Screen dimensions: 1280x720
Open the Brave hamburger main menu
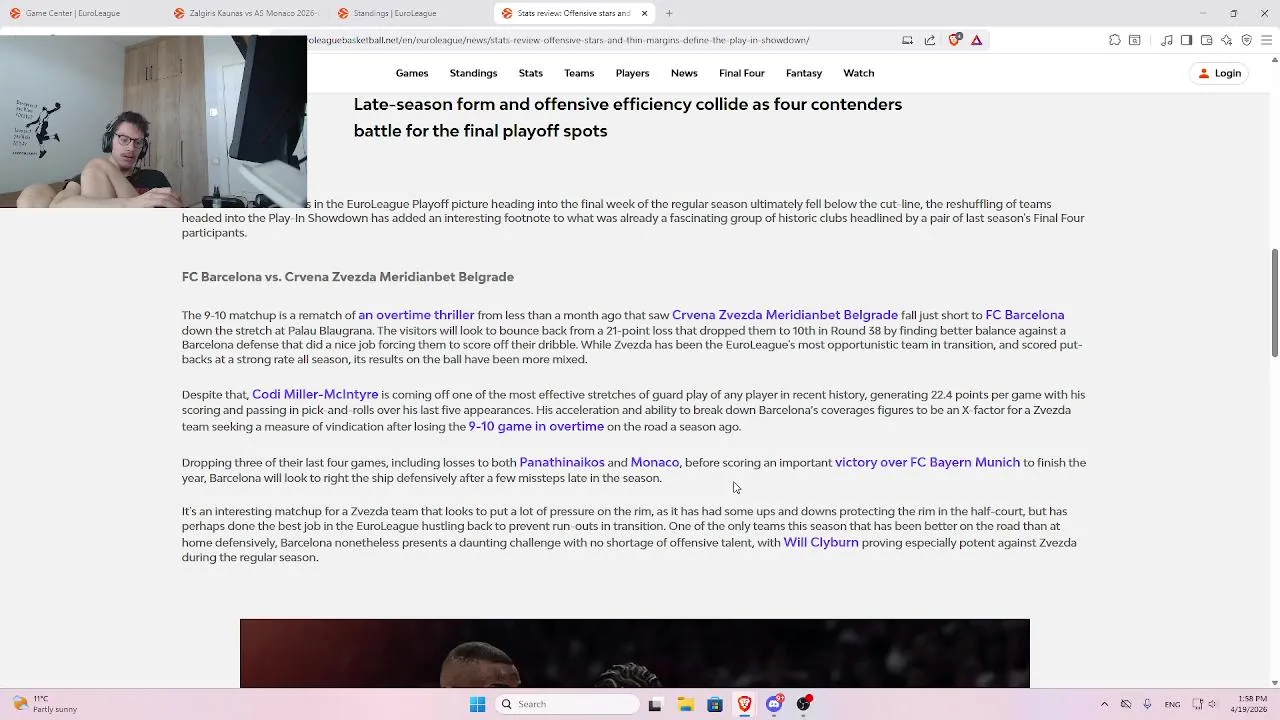(1266, 40)
